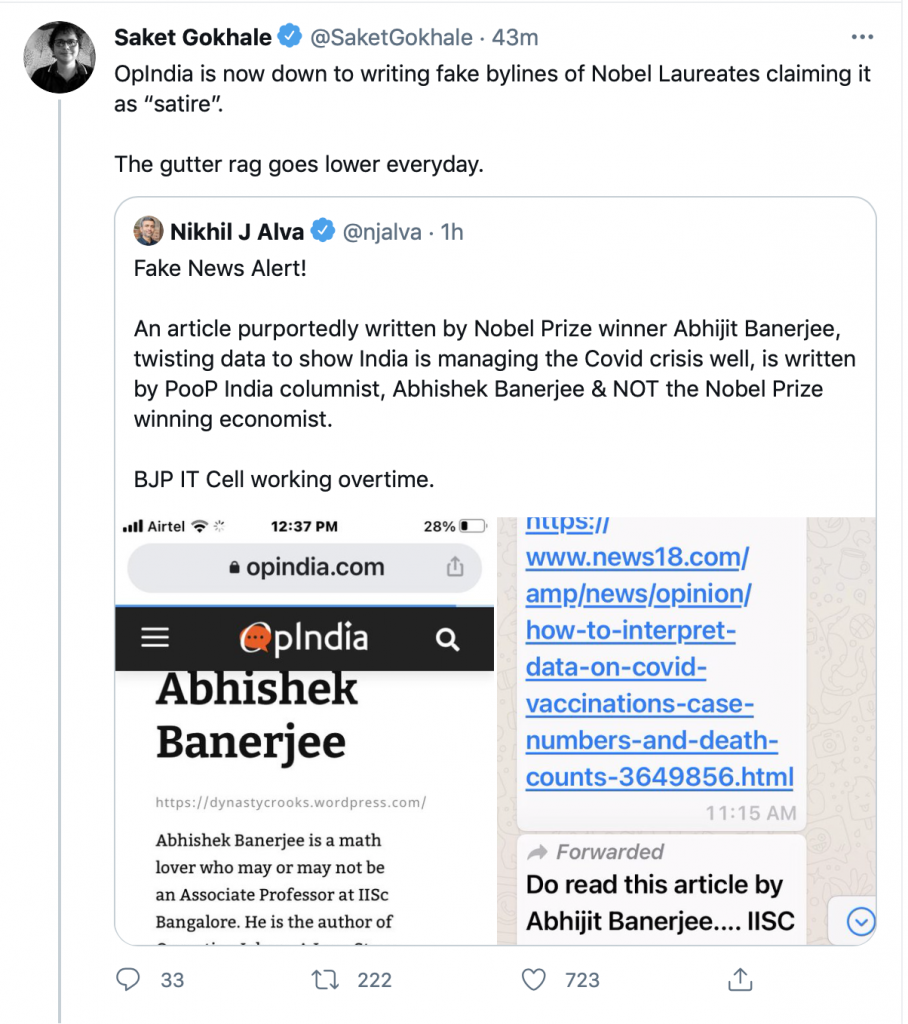Open Nikhil J Alva's quoted tweet name
This screenshot has width=908, height=1024.
[236, 232]
